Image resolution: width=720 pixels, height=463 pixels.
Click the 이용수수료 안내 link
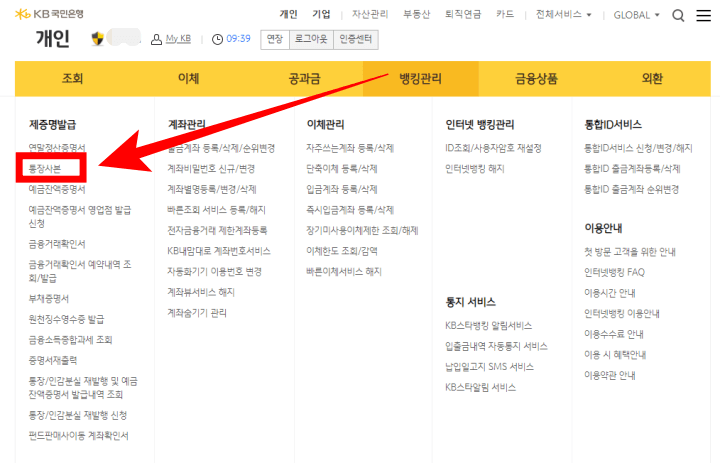614,334
